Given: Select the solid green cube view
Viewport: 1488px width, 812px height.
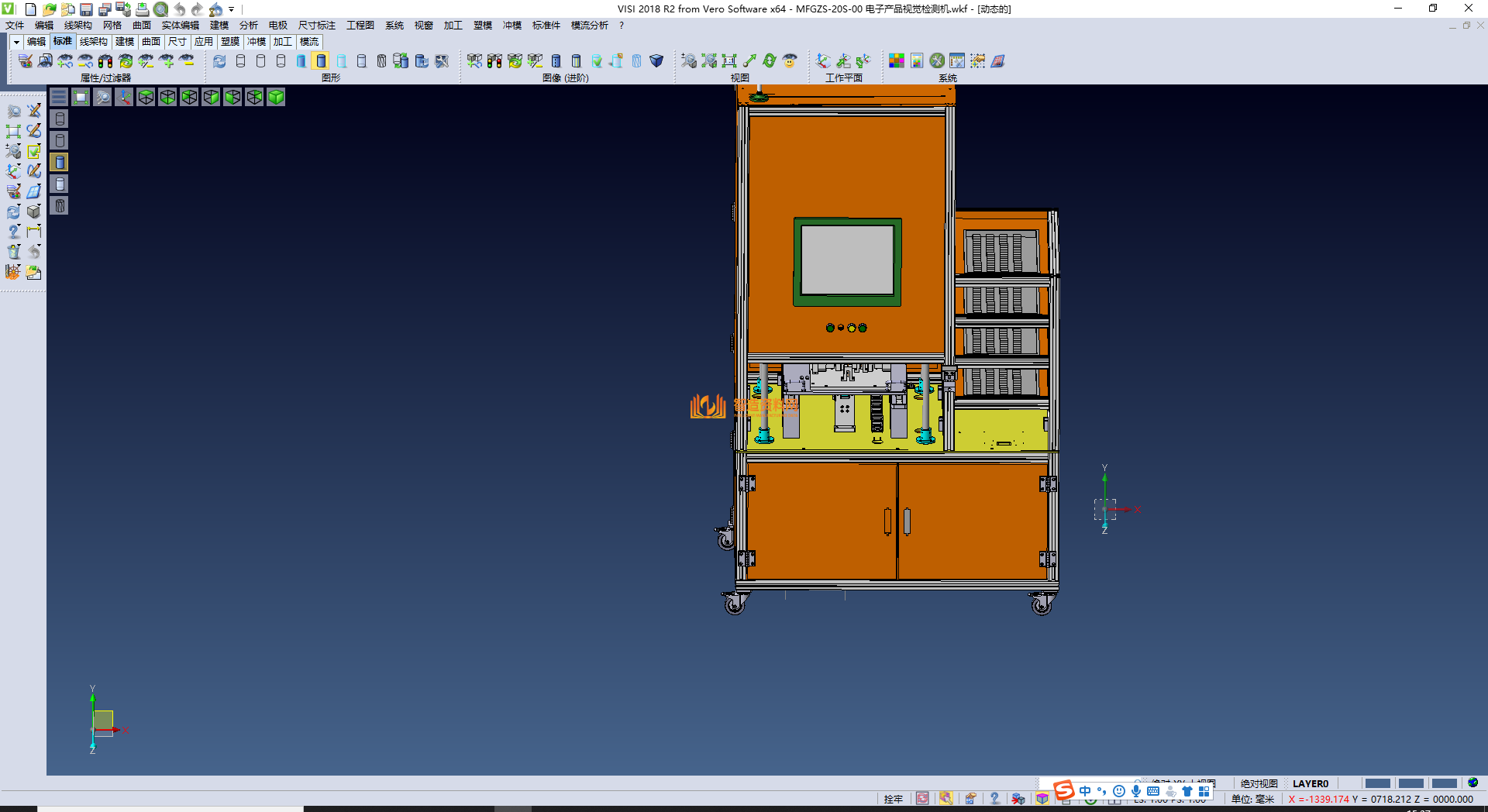Looking at the screenshot, I should (x=276, y=97).
